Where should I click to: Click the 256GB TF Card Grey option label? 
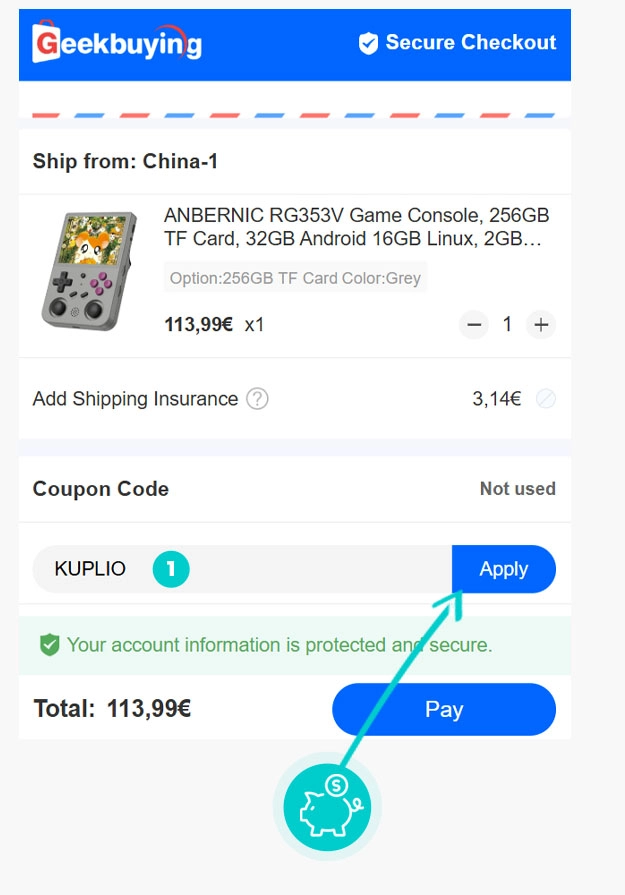click(x=295, y=278)
